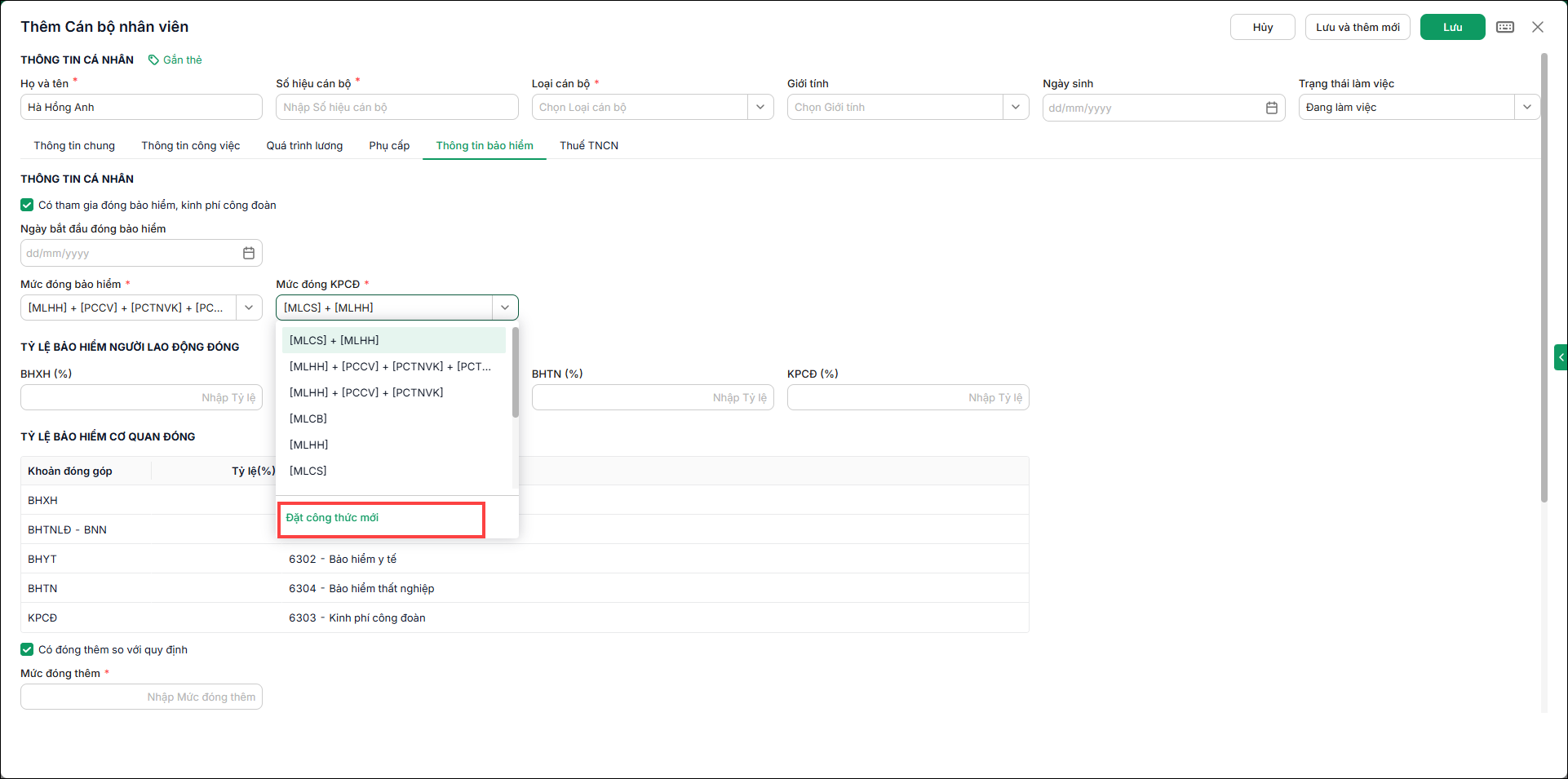The image size is (1568, 779).
Task: Click the dialog vertical scrollbar
Action: click(x=1544, y=277)
